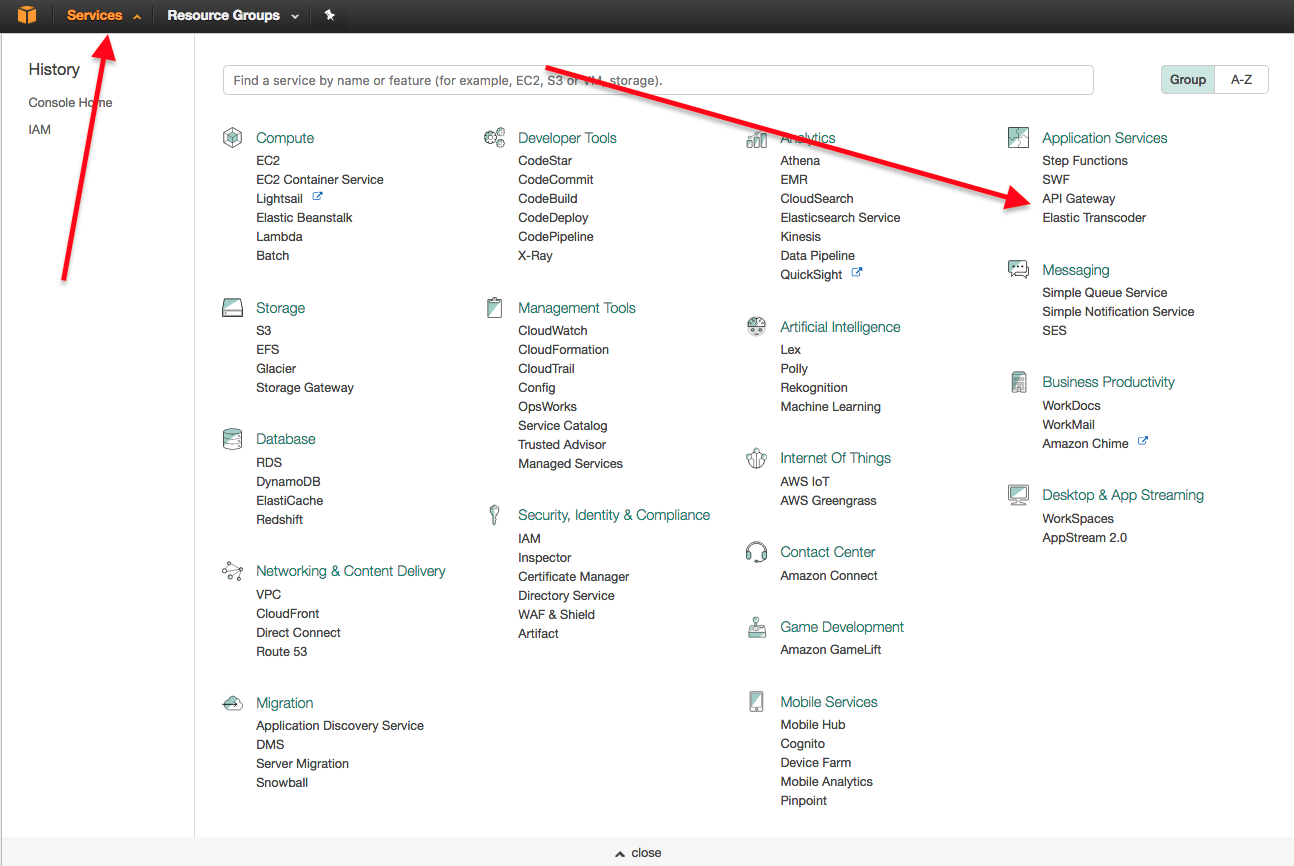Click the Mobile Services phone icon
Viewport: 1294px width, 866px height.
tap(756, 702)
